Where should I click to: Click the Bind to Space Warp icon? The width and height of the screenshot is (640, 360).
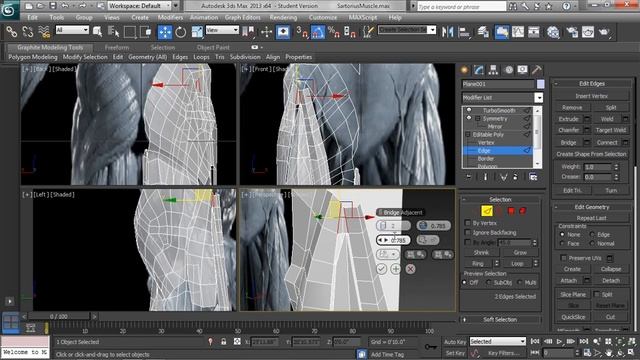pyautogui.click(x=44, y=32)
